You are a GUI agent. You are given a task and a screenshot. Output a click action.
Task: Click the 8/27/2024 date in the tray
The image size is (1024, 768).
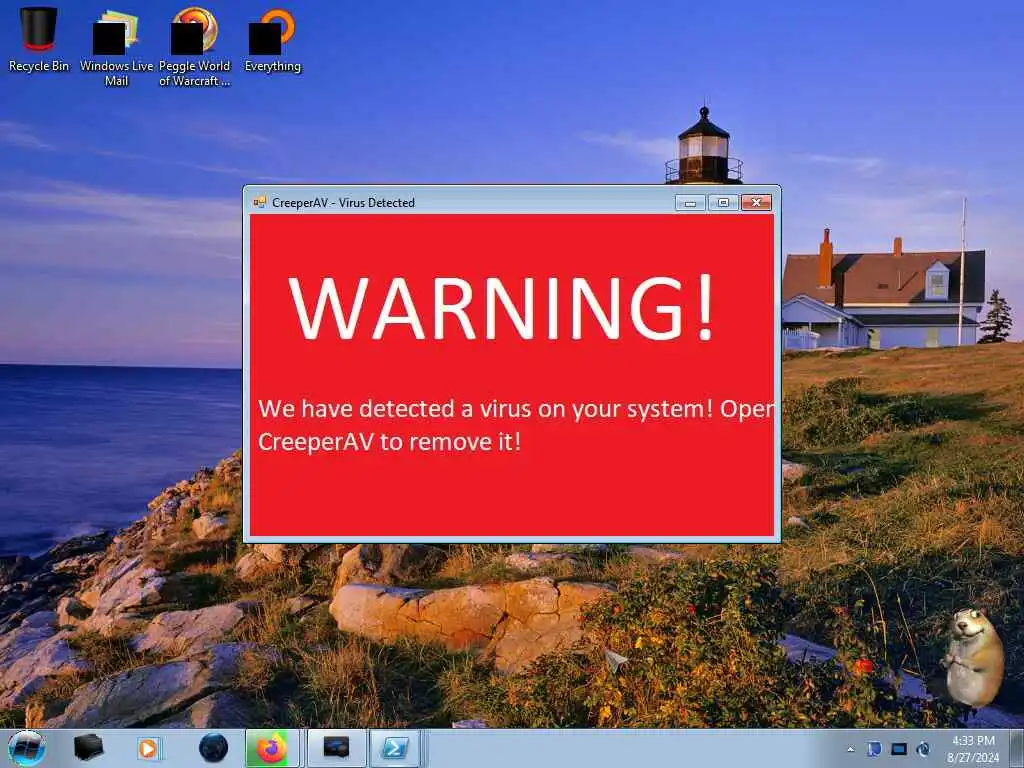[973, 758]
